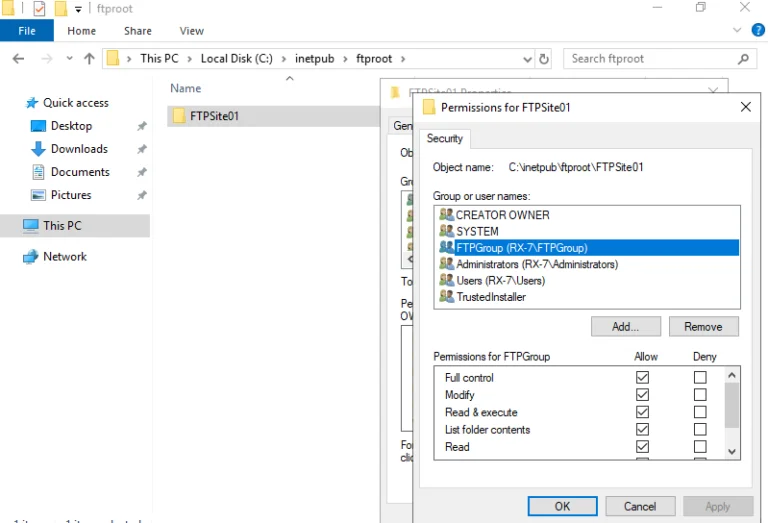Click the search magnifier icon
This screenshot has height=523, width=768.
(743, 59)
